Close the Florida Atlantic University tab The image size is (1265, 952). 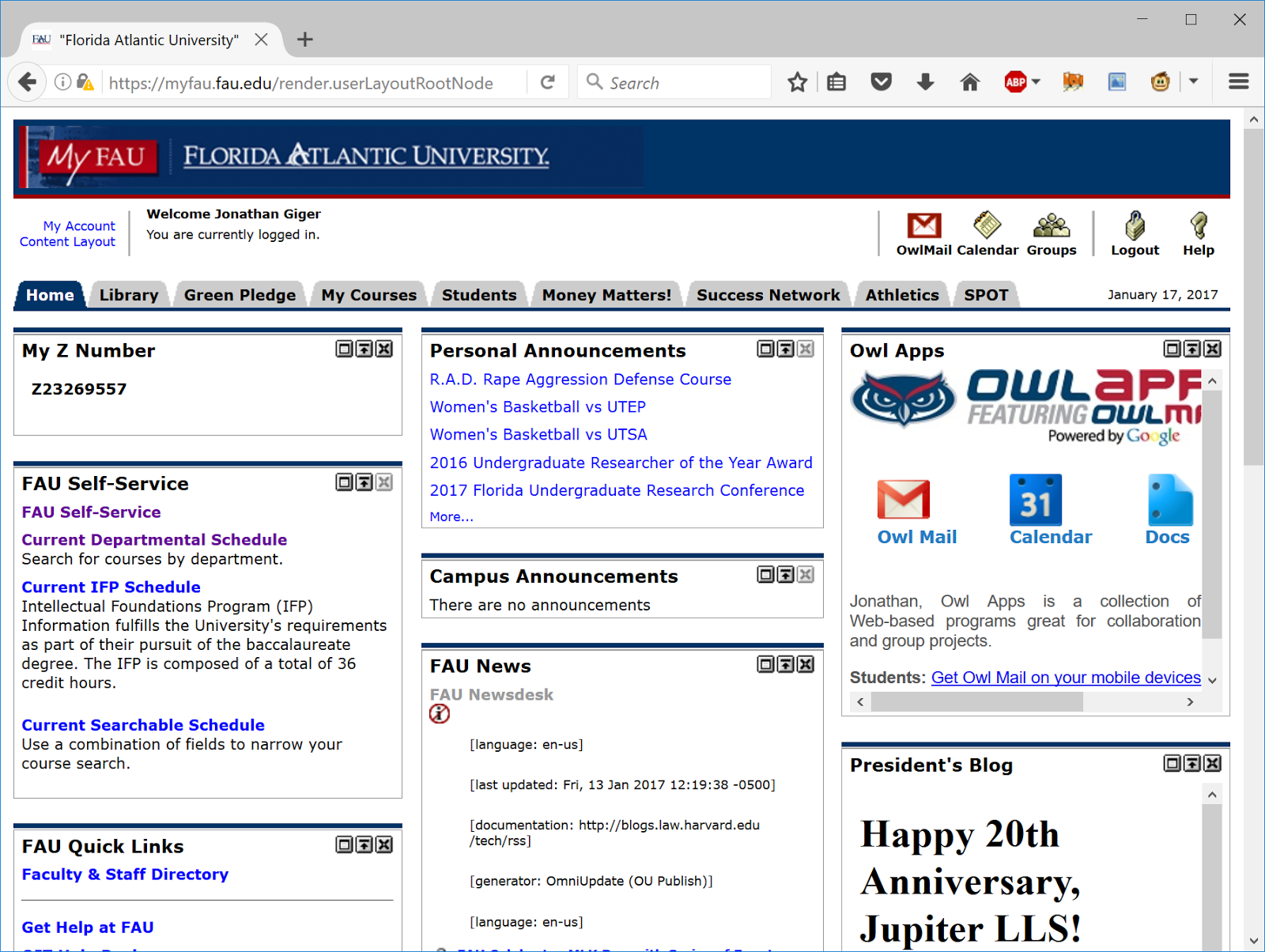coord(261,40)
